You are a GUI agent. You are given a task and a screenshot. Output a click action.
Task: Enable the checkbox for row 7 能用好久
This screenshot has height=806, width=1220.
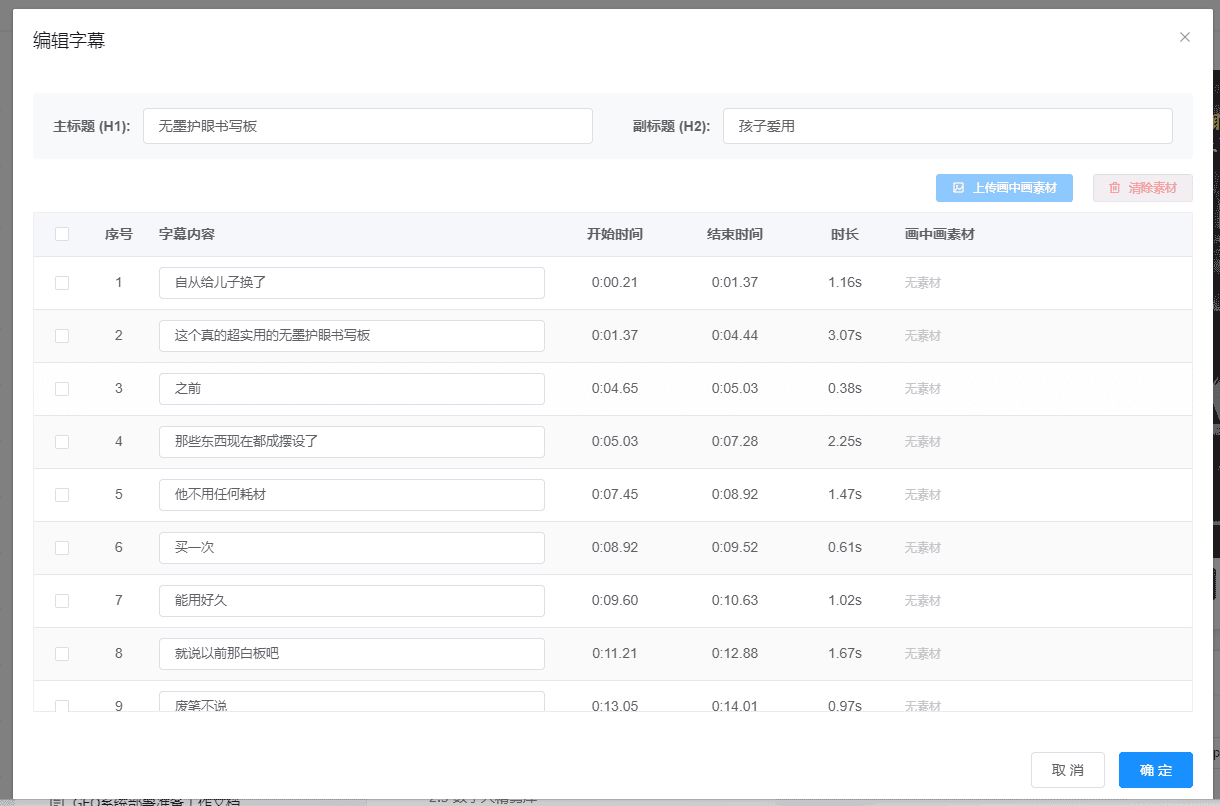[62, 601]
